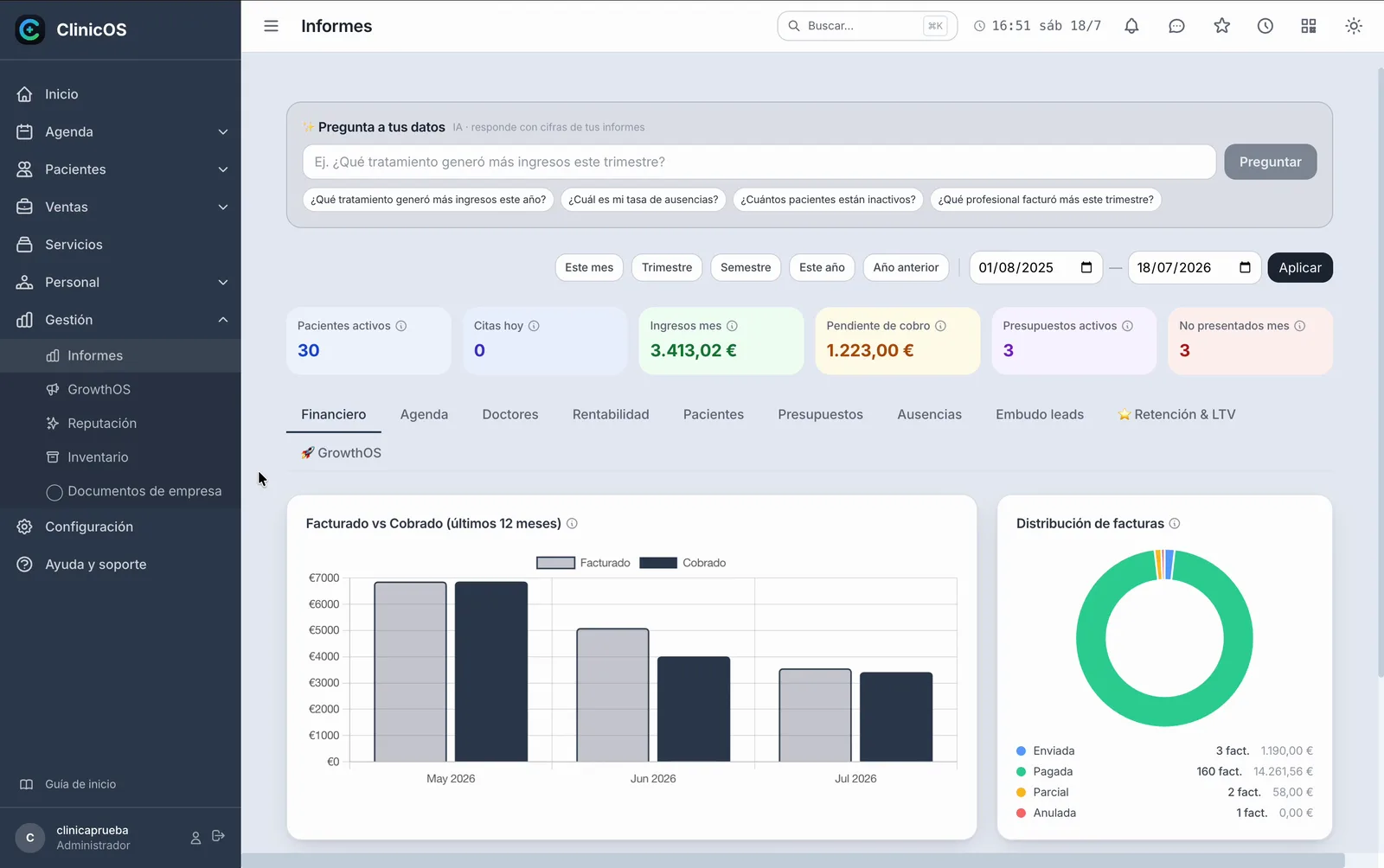
Task: Show info for Pacientes activos
Action: [x=400, y=326]
